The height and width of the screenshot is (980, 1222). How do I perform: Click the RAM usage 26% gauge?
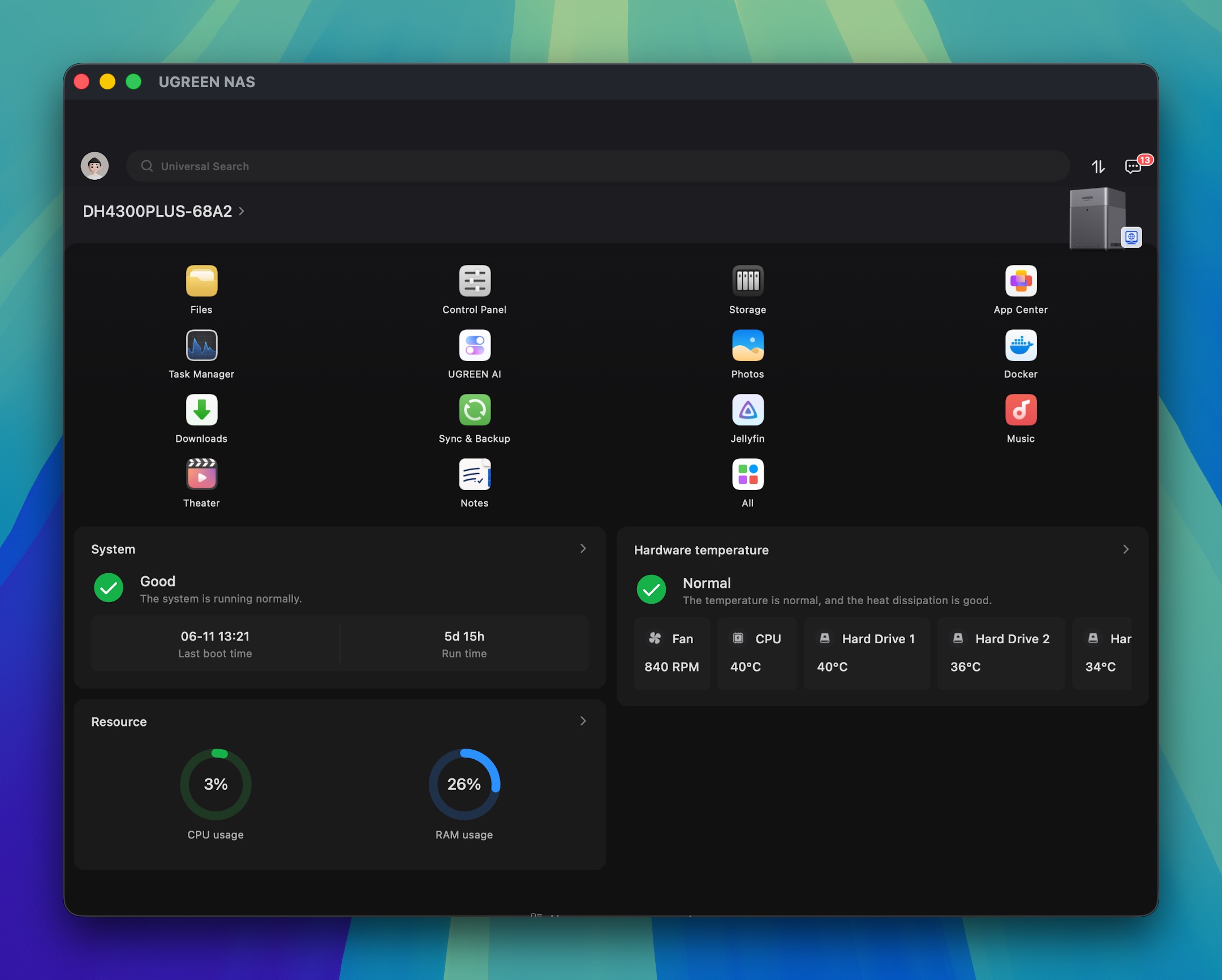pos(464,784)
